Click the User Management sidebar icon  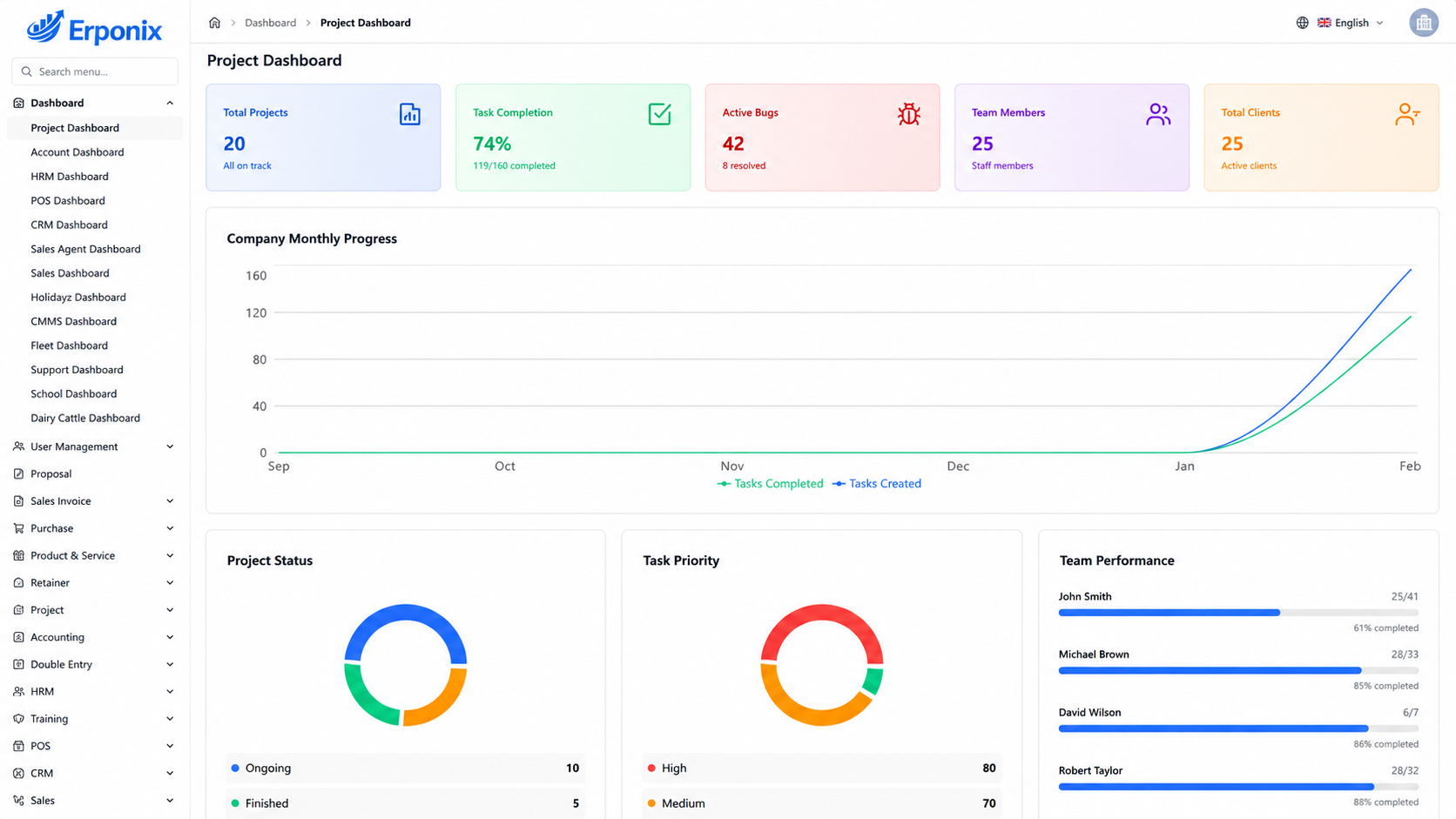pos(18,446)
